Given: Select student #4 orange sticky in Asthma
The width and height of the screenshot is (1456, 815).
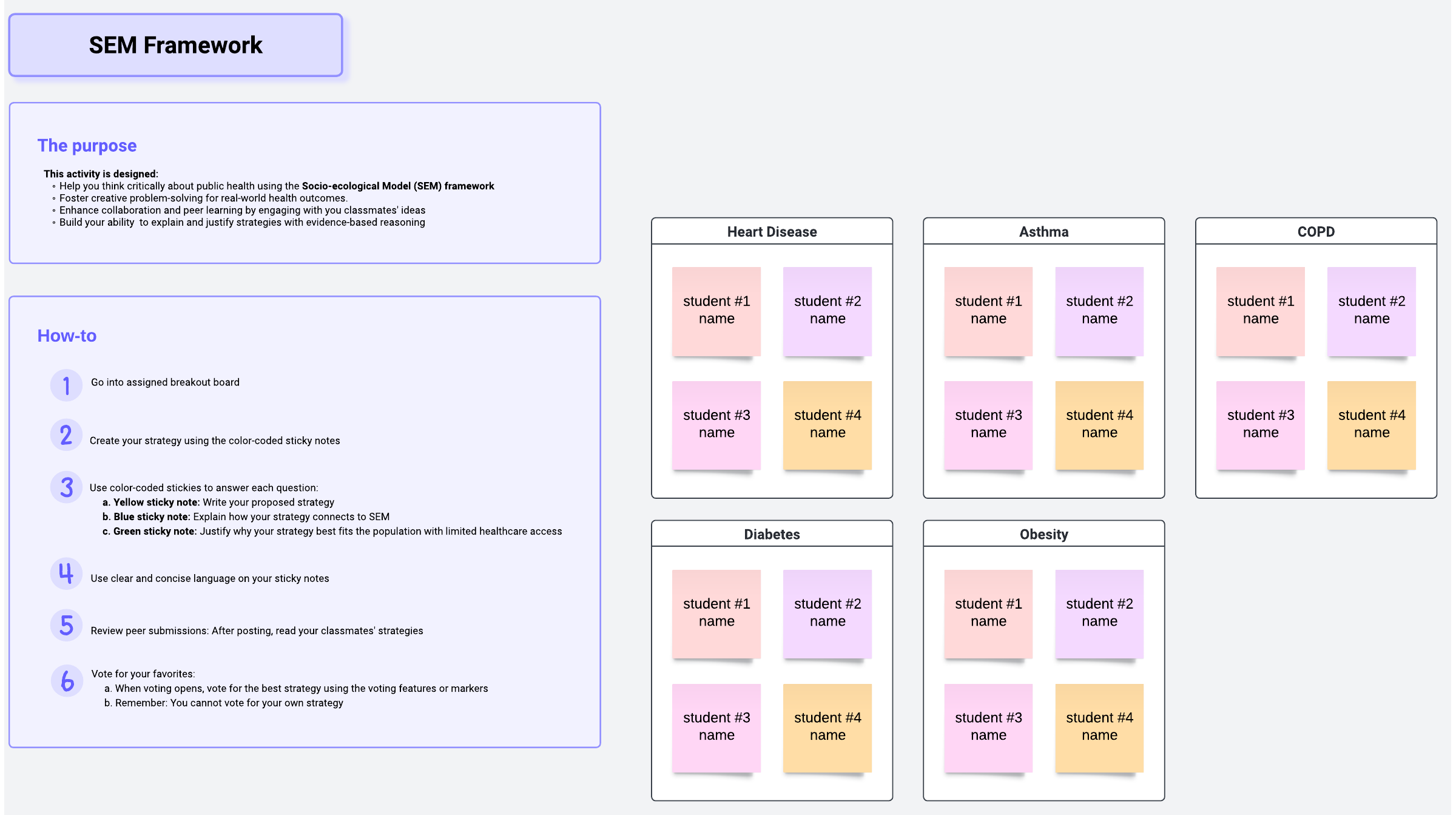Looking at the screenshot, I should 1099,425.
